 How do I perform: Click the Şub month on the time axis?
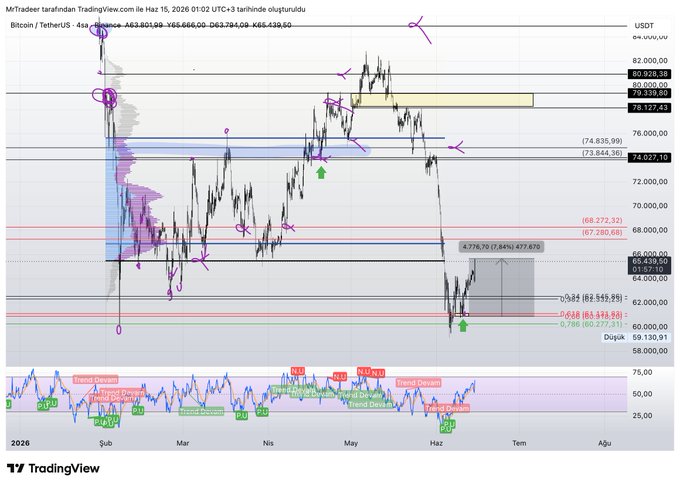(106, 443)
